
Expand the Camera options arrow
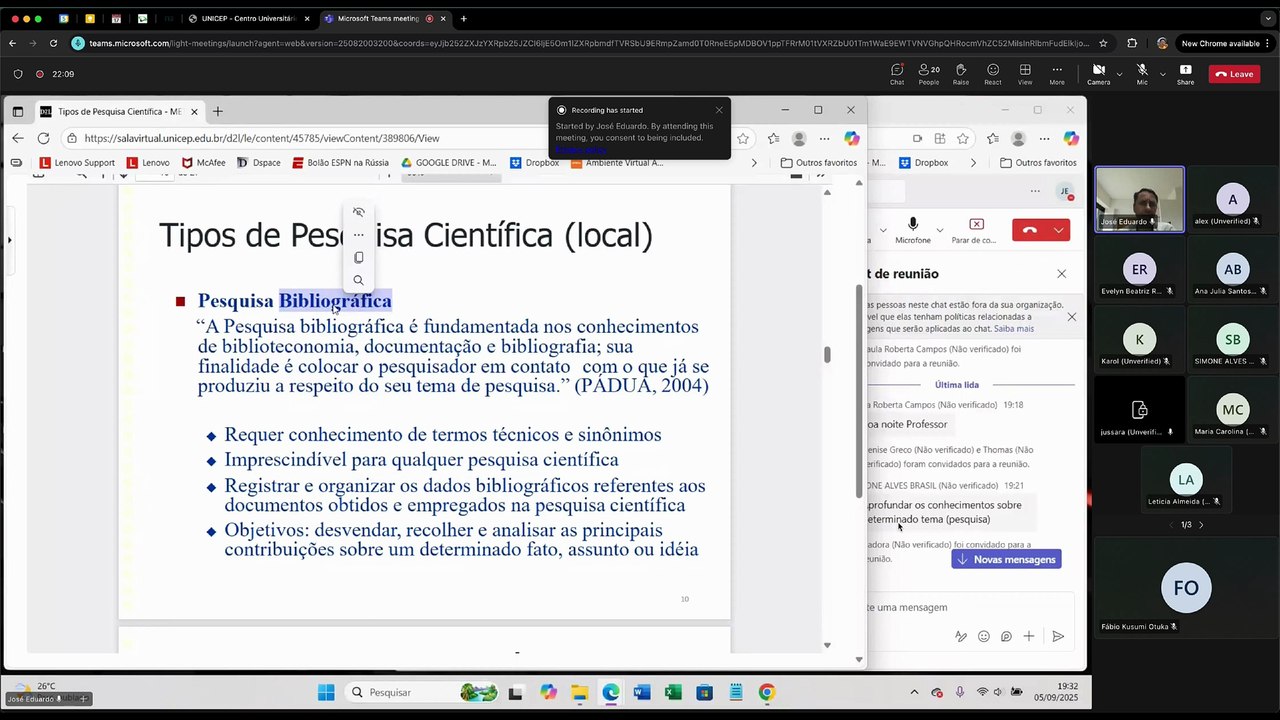point(1120,74)
